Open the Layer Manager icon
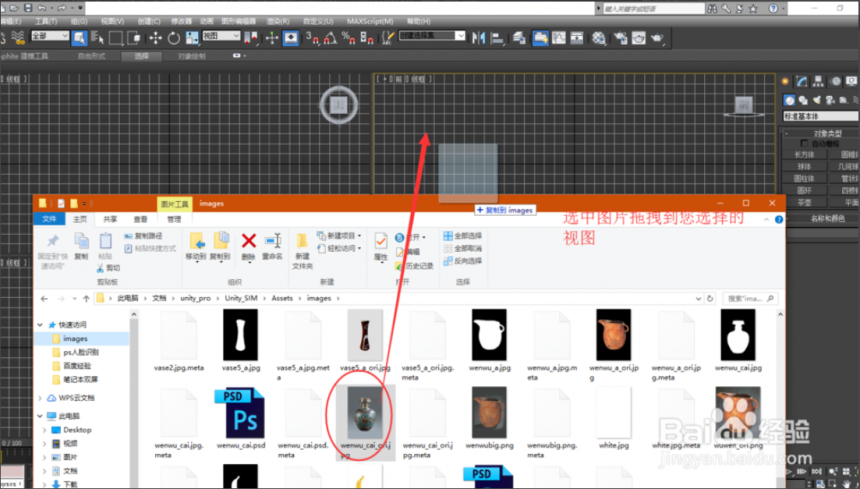 (519, 38)
